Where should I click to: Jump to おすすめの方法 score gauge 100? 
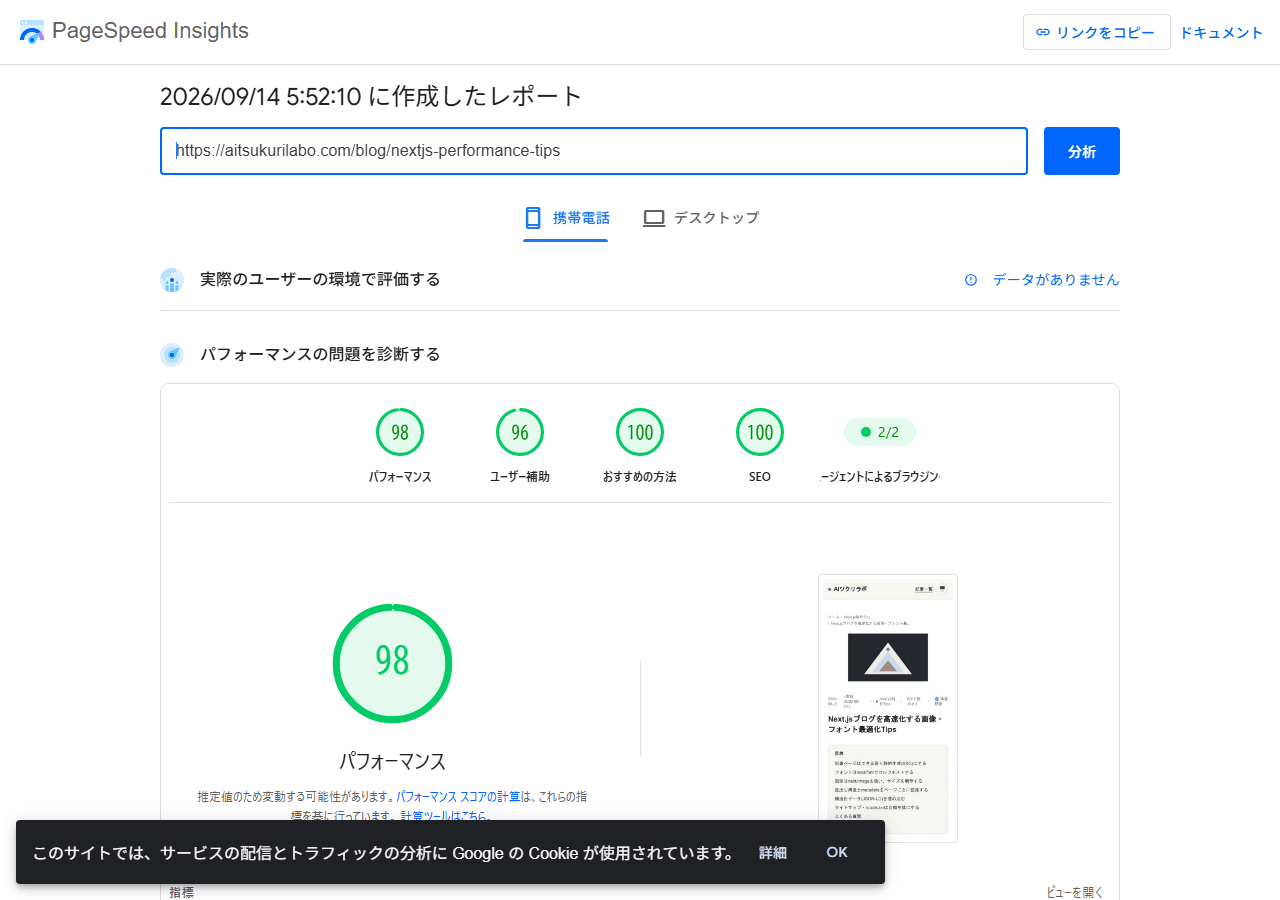(x=640, y=432)
